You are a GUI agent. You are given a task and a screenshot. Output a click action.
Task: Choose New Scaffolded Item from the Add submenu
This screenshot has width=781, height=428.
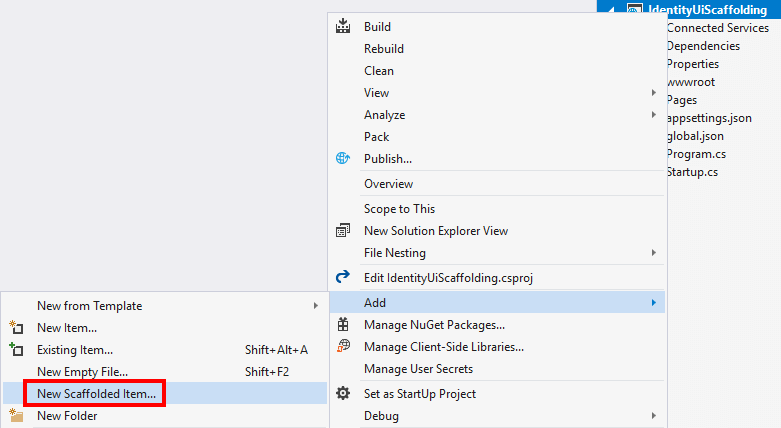(x=96, y=394)
